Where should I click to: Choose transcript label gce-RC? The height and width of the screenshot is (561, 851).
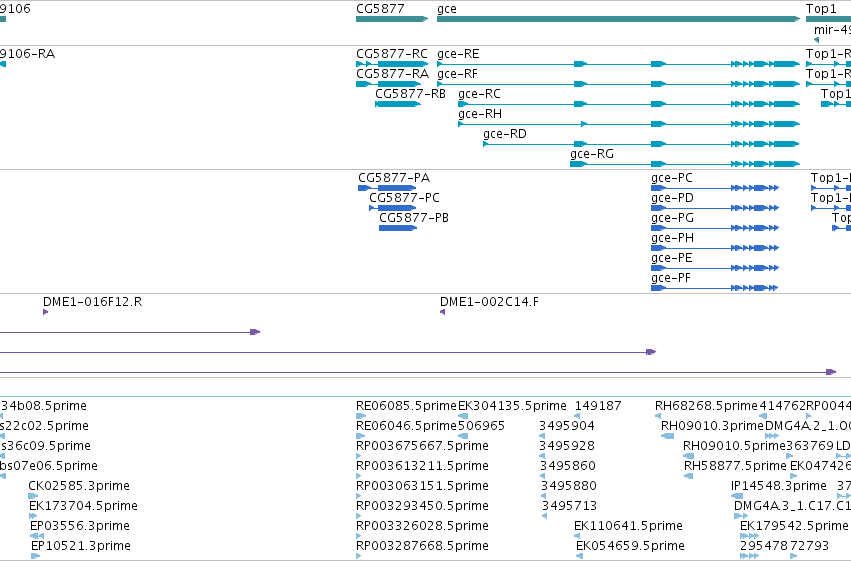point(479,94)
